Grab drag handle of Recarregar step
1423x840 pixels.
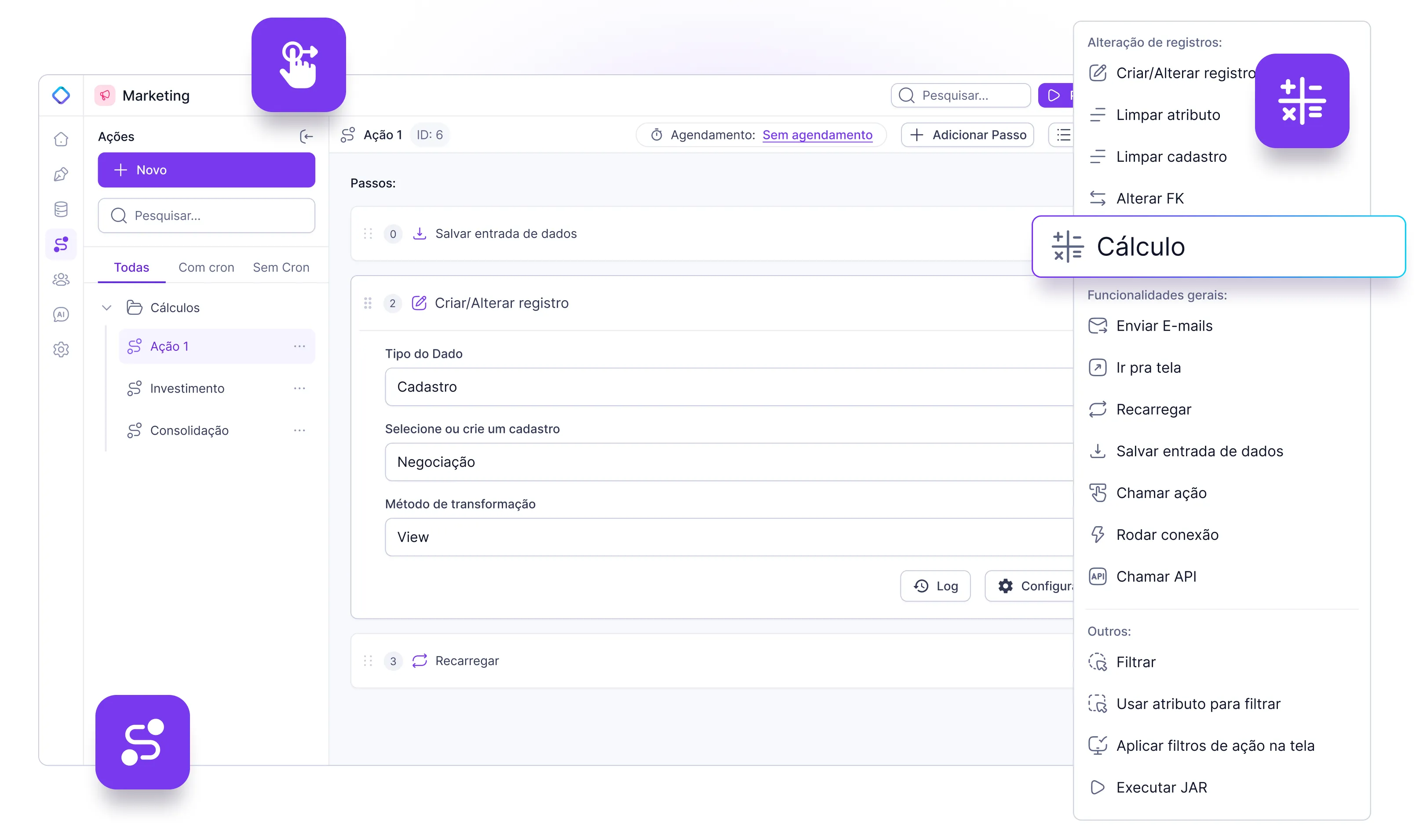pyautogui.click(x=368, y=661)
